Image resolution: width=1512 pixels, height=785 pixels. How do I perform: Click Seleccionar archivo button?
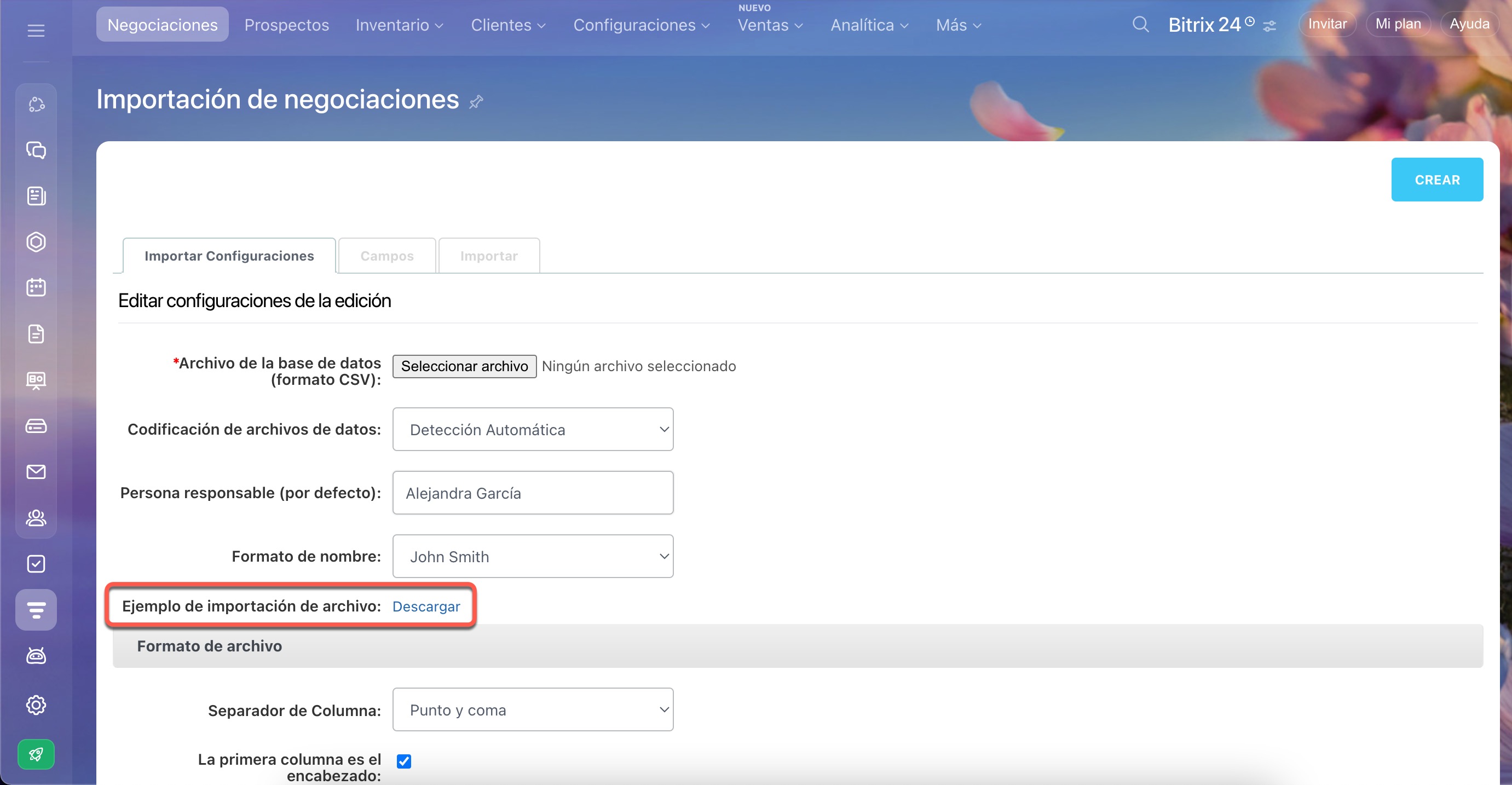click(464, 366)
